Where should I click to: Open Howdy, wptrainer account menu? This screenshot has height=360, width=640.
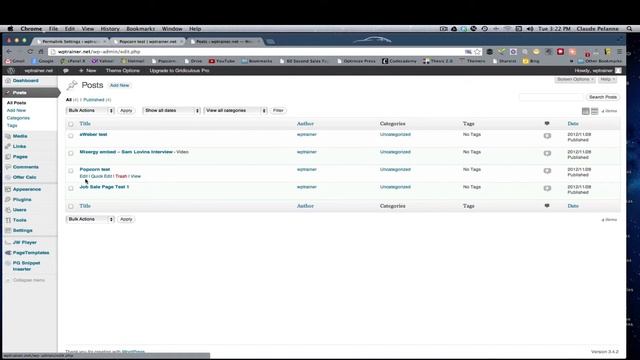pyautogui.click(x=598, y=71)
